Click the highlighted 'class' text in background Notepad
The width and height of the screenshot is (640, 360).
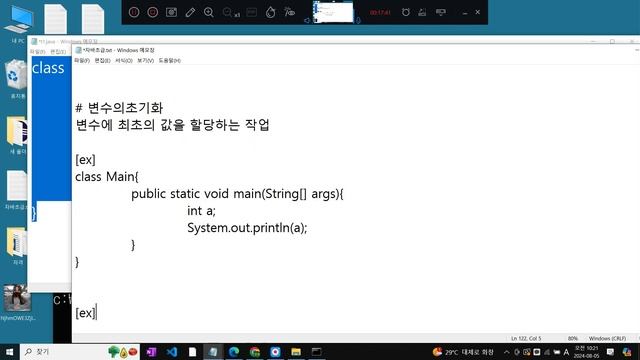click(x=48, y=68)
